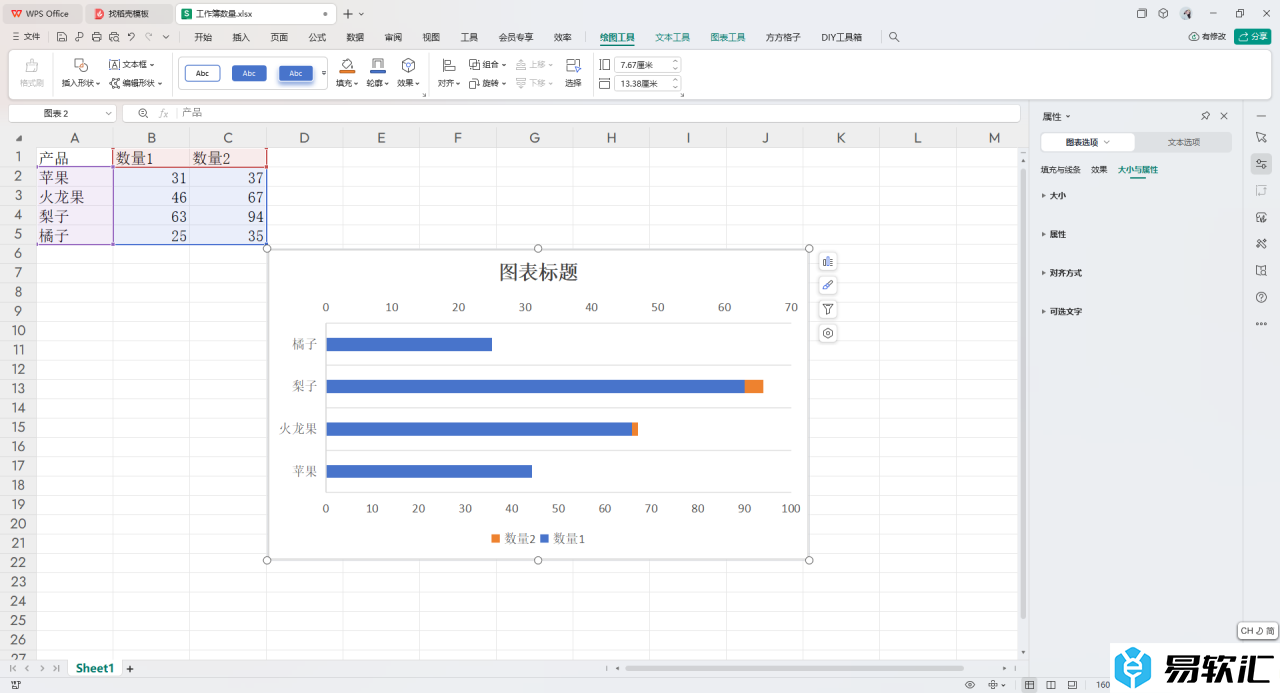Click the Print Preview icon
This screenshot has height=693, width=1280.
click(113, 37)
